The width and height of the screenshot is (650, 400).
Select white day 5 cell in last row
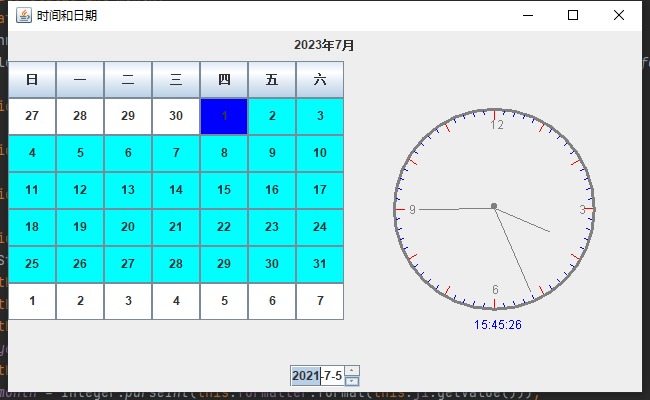click(x=224, y=301)
